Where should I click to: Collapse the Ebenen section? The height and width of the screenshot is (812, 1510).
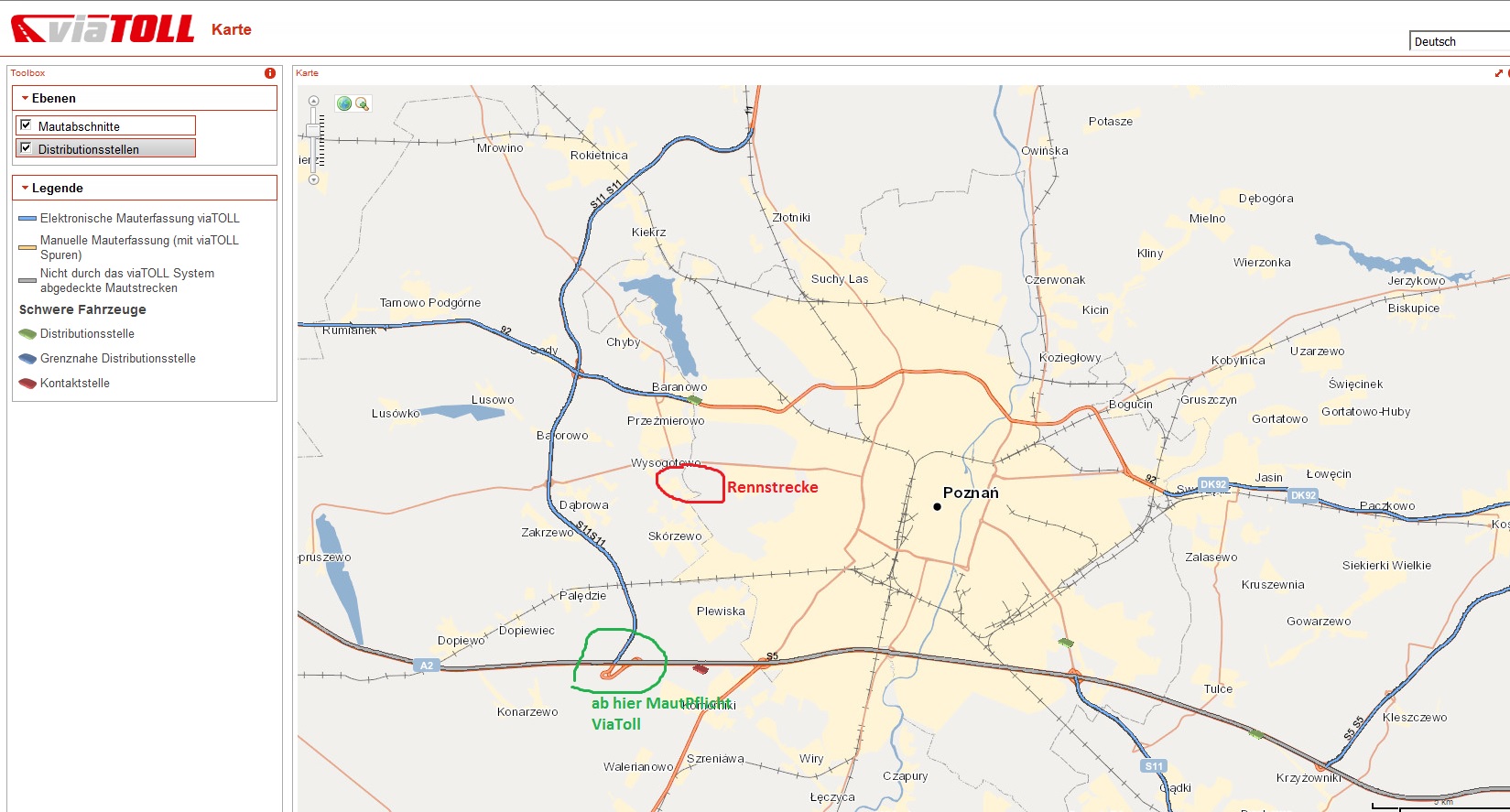pos(26,98)
